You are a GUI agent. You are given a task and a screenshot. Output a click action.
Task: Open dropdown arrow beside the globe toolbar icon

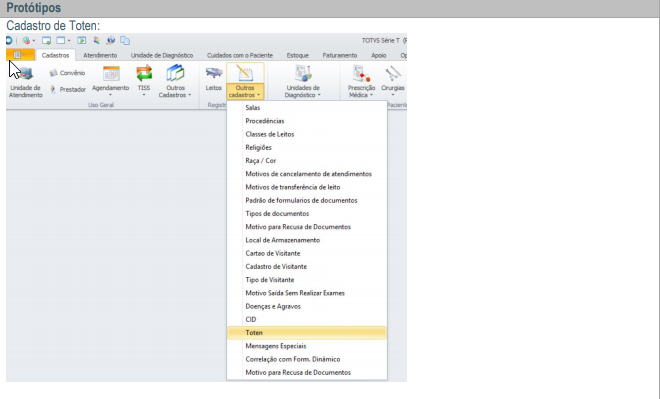pos(34,41)
